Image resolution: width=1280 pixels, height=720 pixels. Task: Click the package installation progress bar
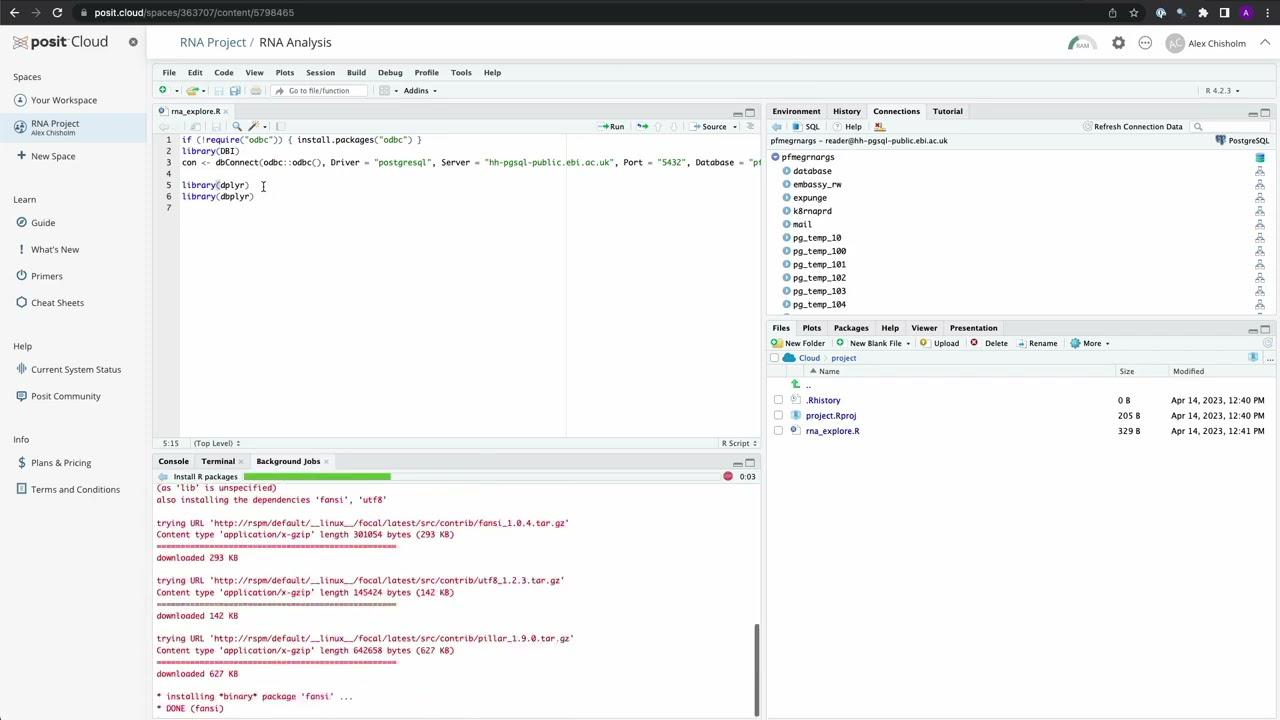pos(316,476)
